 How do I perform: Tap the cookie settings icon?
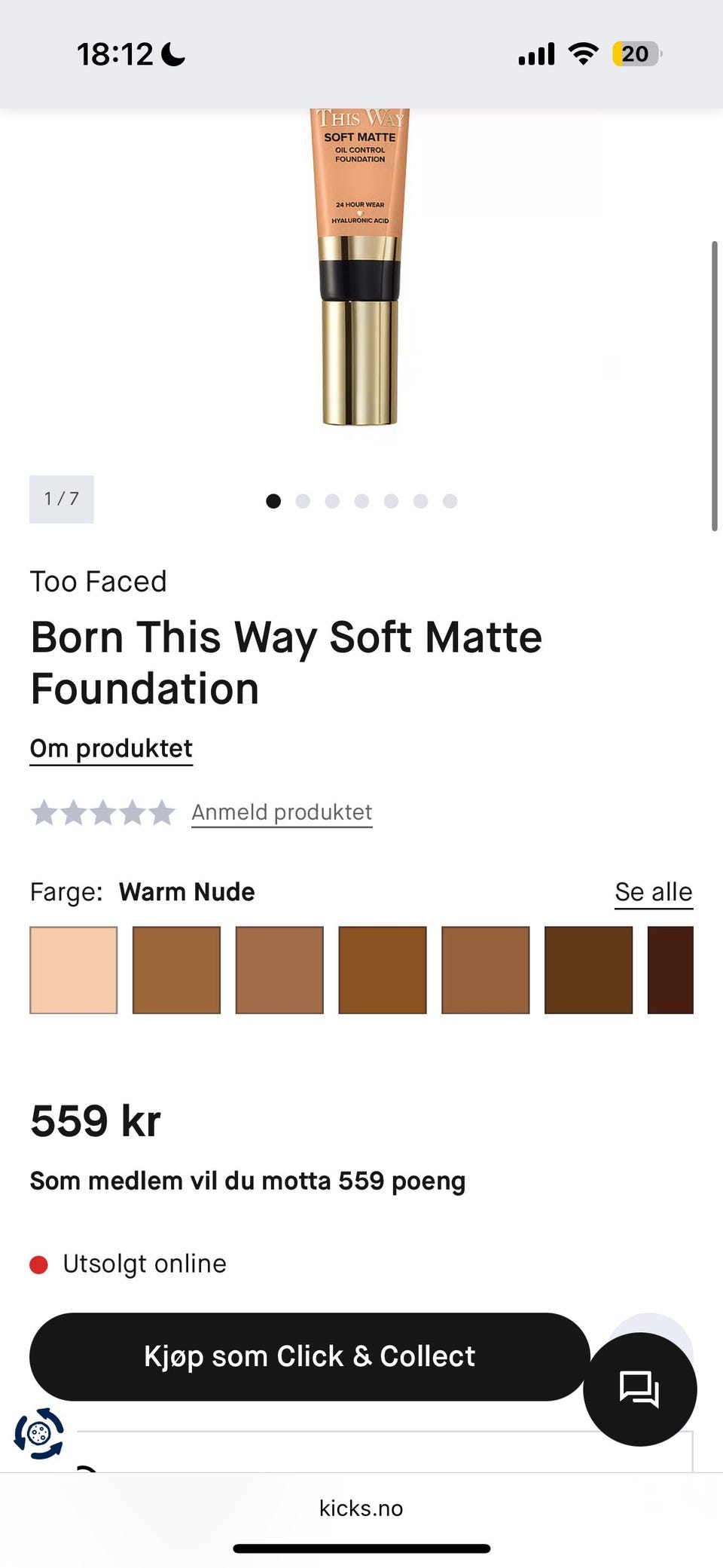[x=39, y=1432]
